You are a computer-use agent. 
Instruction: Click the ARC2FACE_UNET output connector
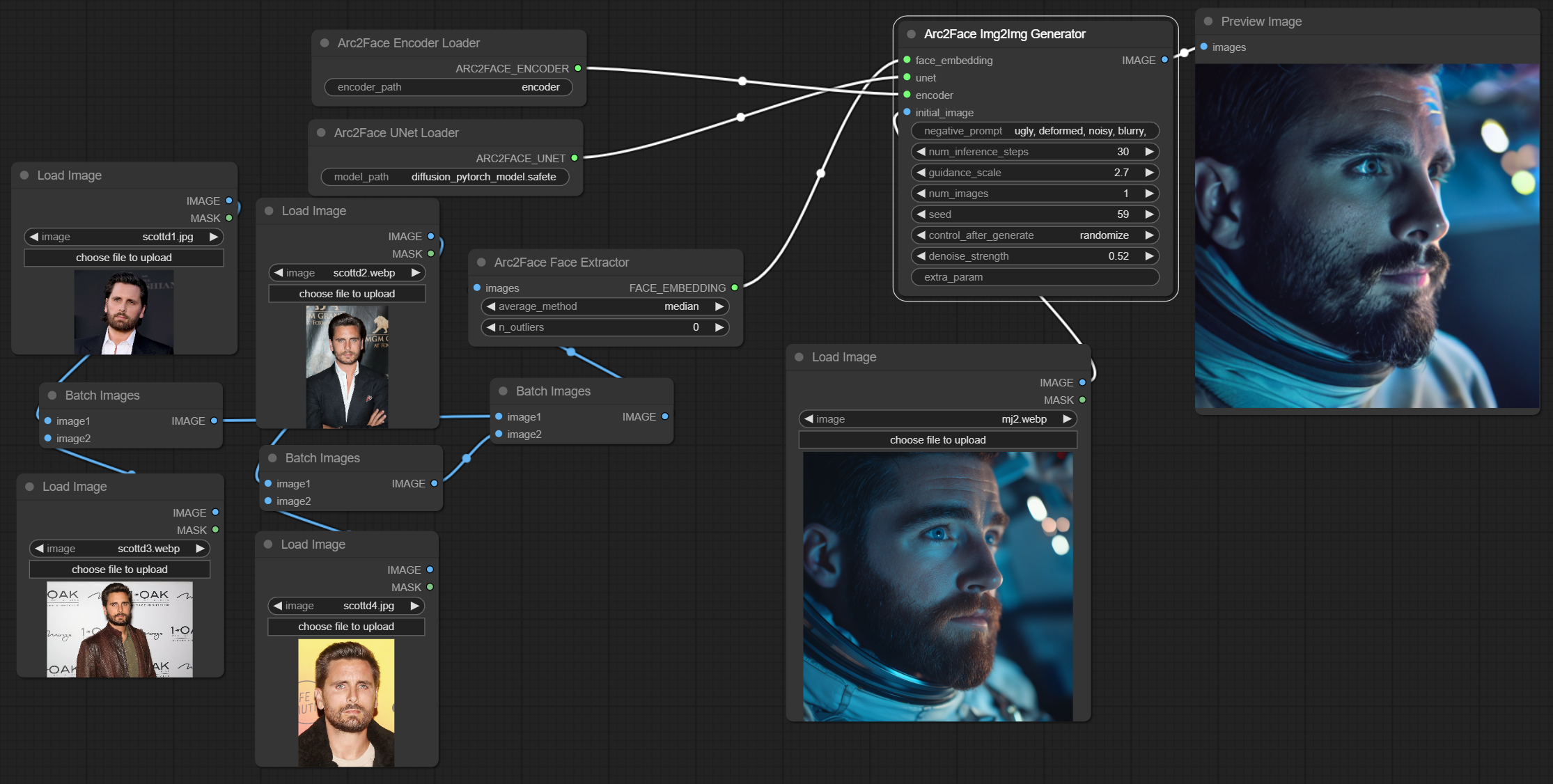[575, 158]
